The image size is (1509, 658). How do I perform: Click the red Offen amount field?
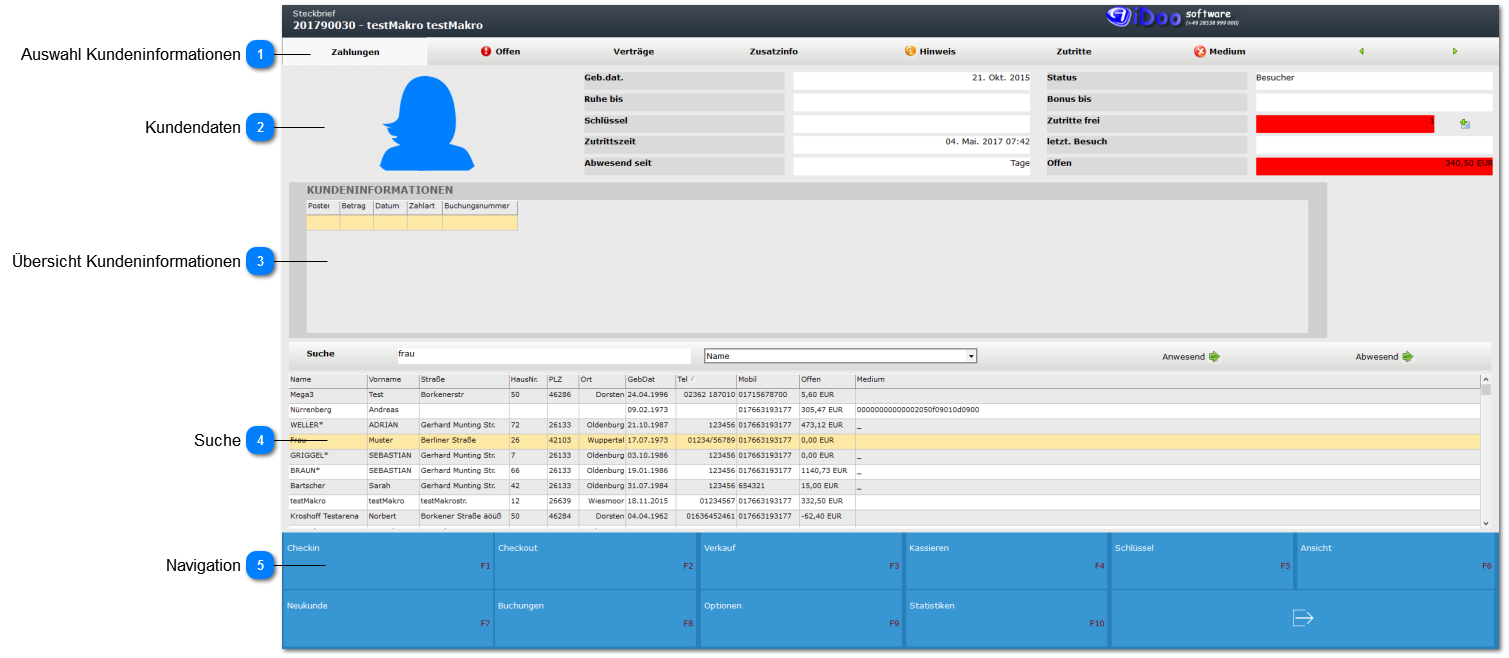1374,166
